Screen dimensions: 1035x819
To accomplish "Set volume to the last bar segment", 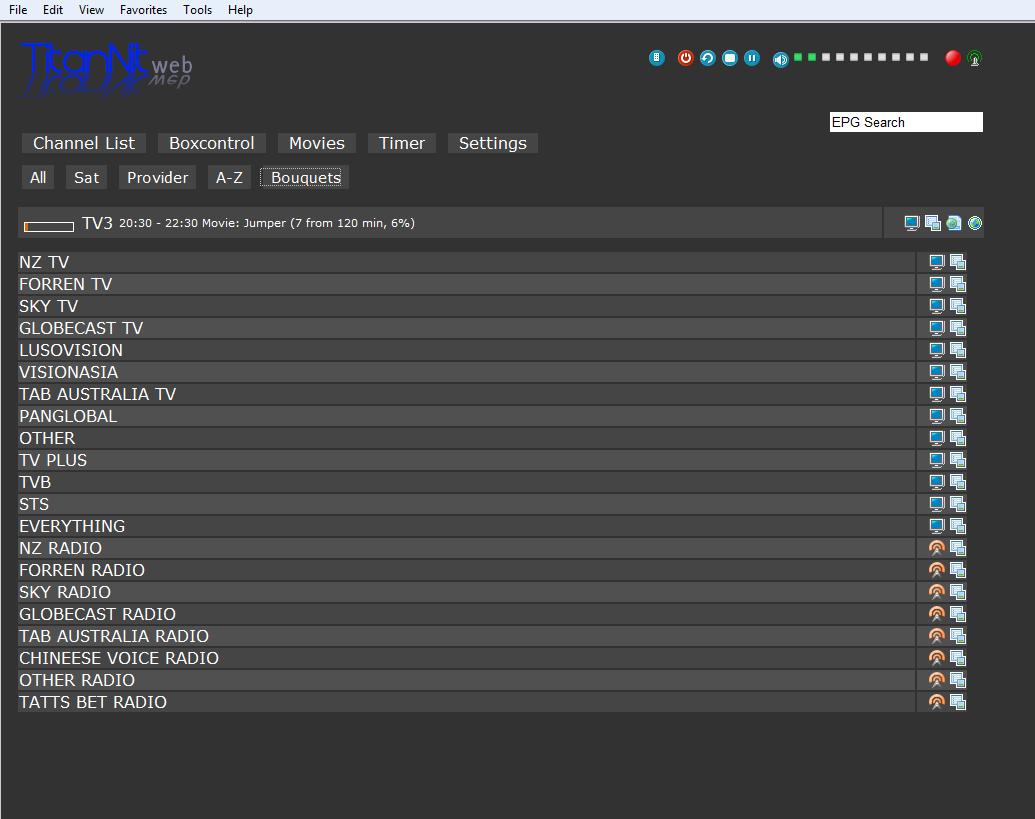I will pos(924,57).
